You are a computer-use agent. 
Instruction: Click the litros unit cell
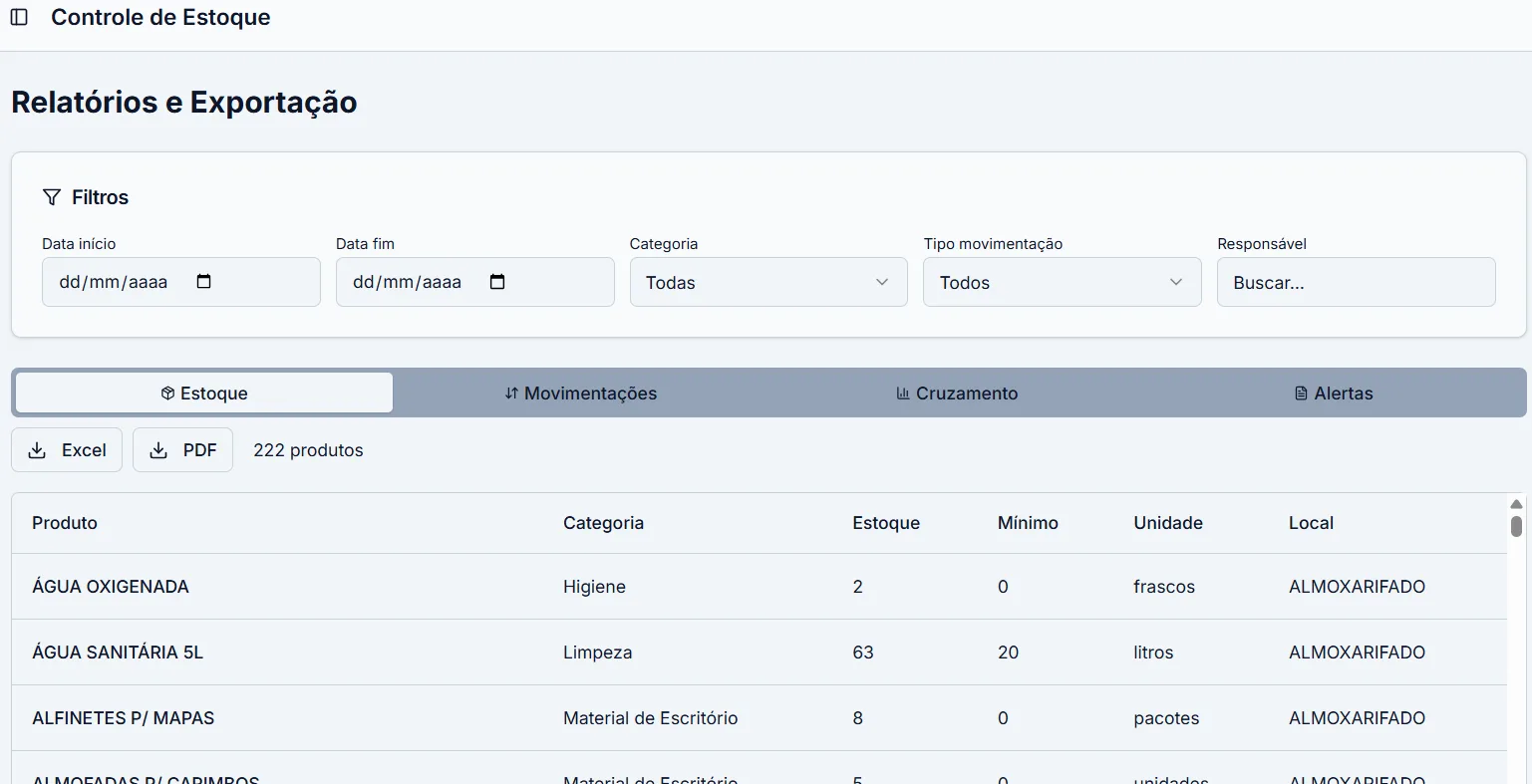pos(1153,653)
